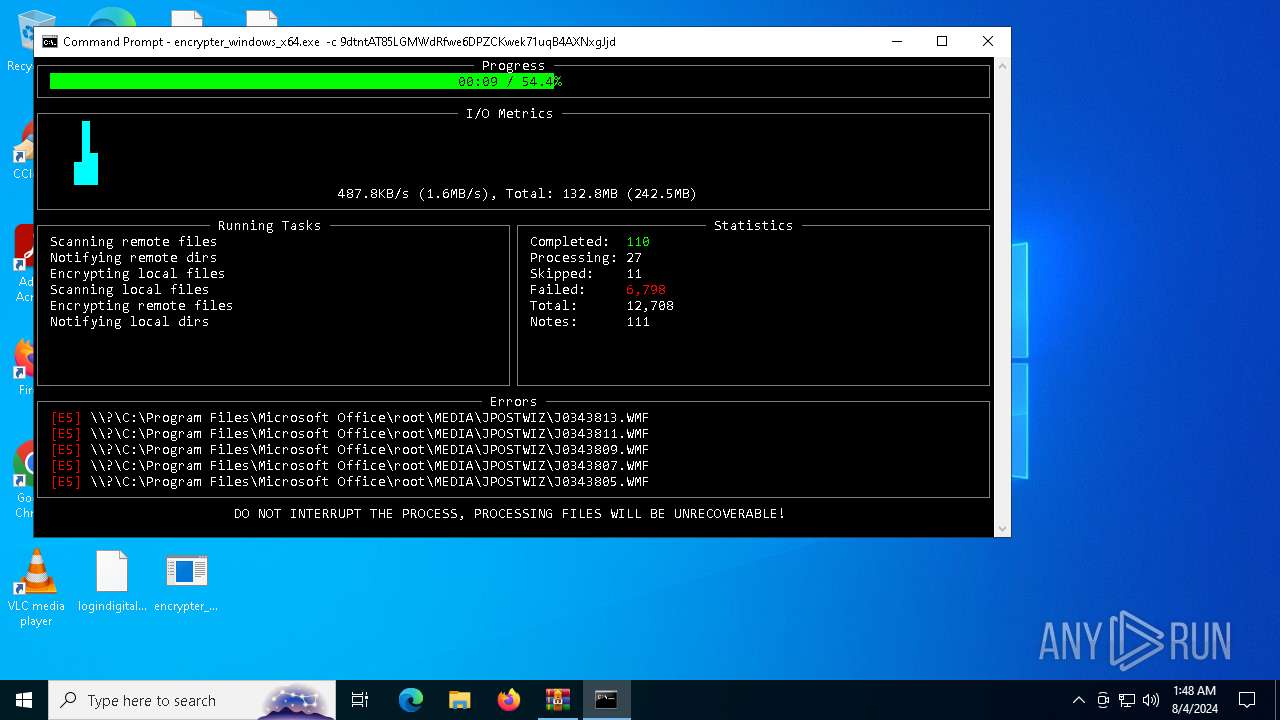Click the Completed count 110
This screenshot has height=720, width=1280.
coord(638,241)
